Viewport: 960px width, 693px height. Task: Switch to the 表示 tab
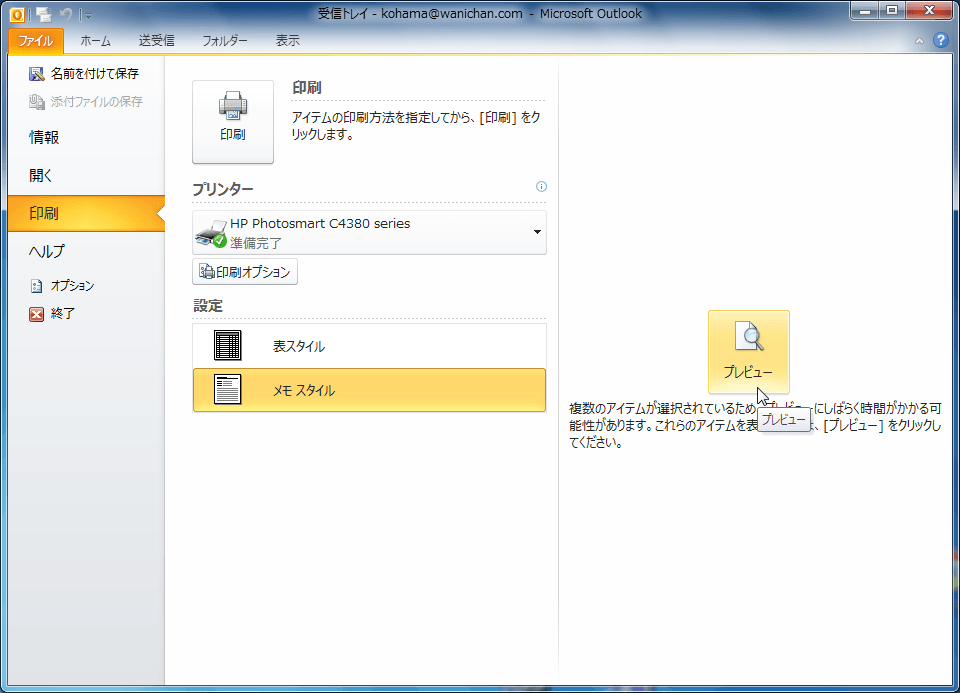(287, 41)
